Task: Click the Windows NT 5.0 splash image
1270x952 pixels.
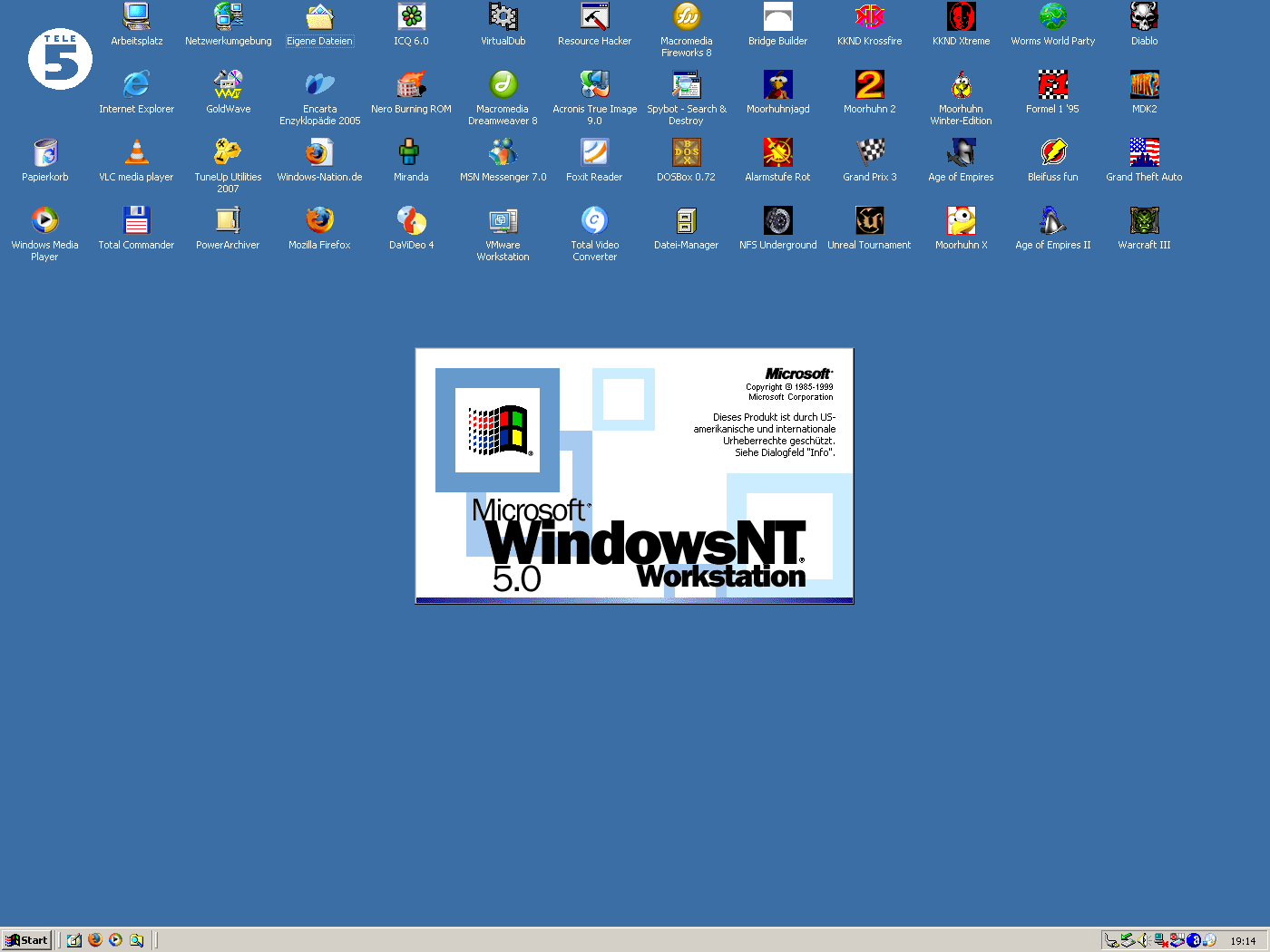Action: pyautogui.click(x=634, y=476)
